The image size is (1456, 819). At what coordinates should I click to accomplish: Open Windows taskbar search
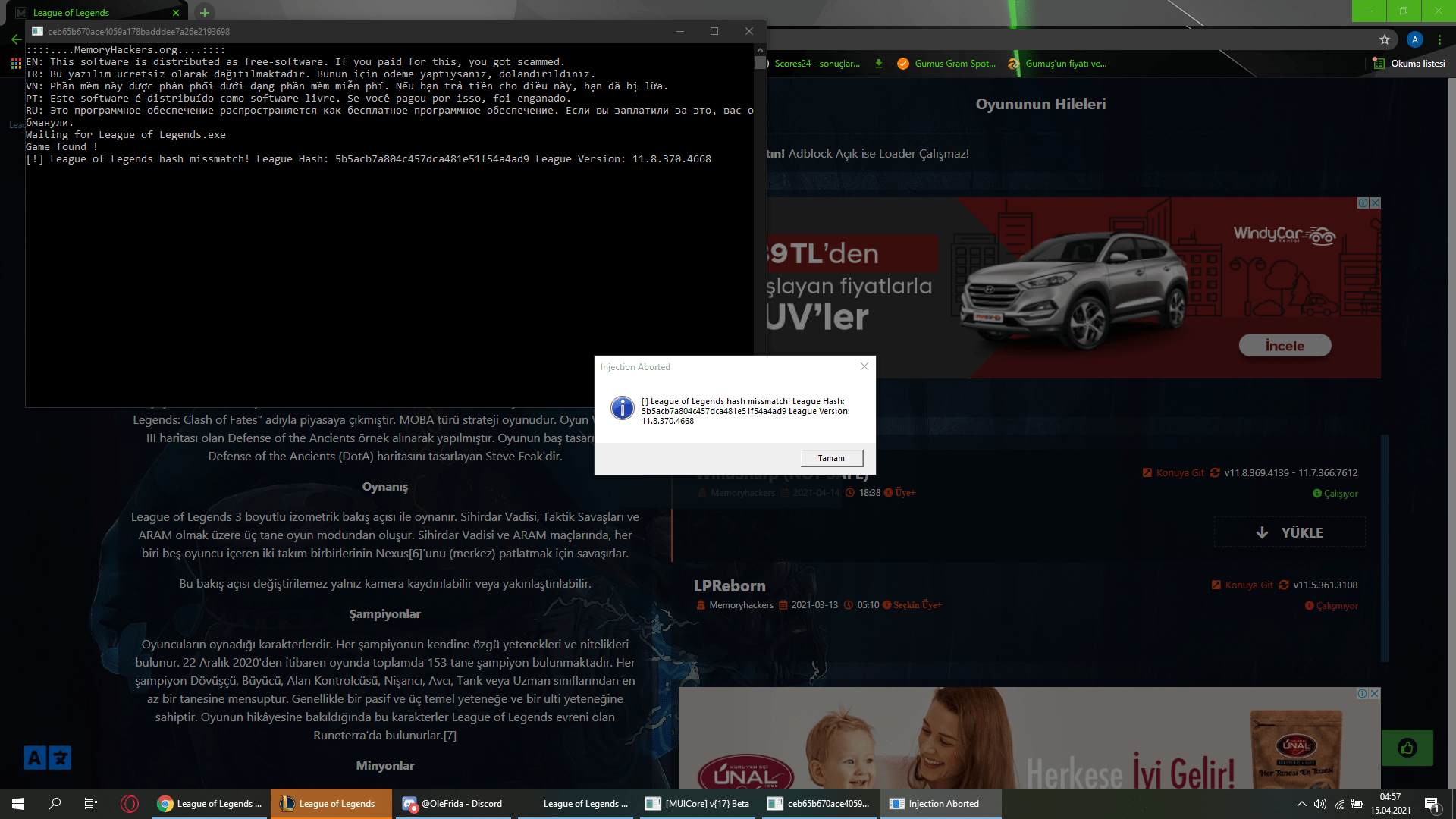tap(55, 804)
